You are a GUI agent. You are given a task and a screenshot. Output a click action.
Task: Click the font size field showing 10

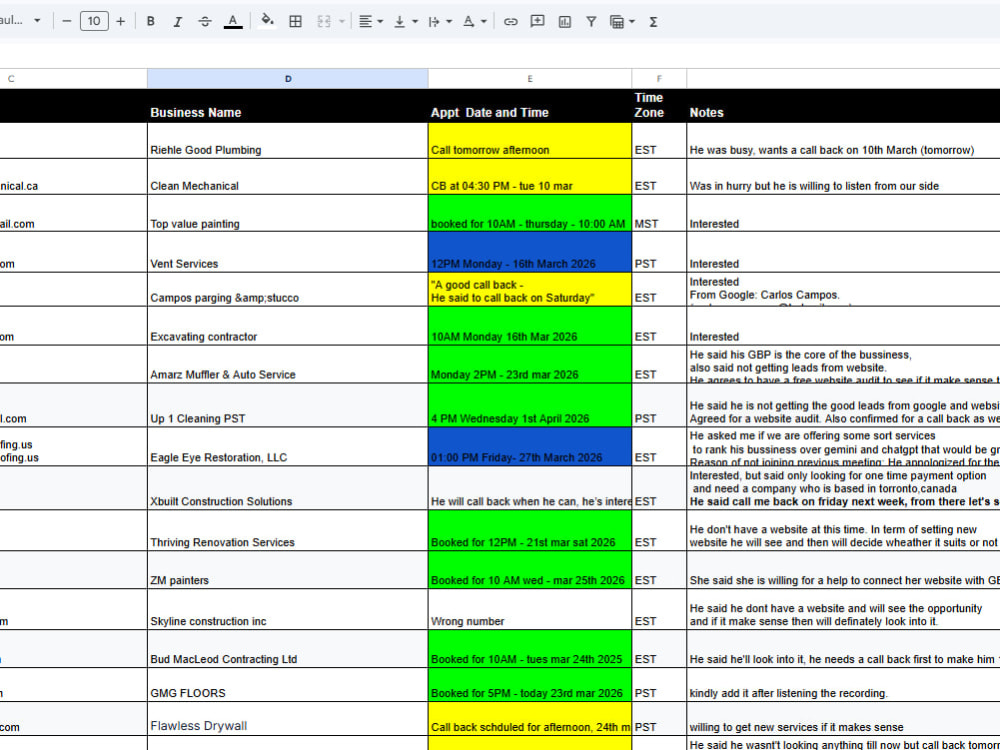pyautogui.click(x=94, y=21)
